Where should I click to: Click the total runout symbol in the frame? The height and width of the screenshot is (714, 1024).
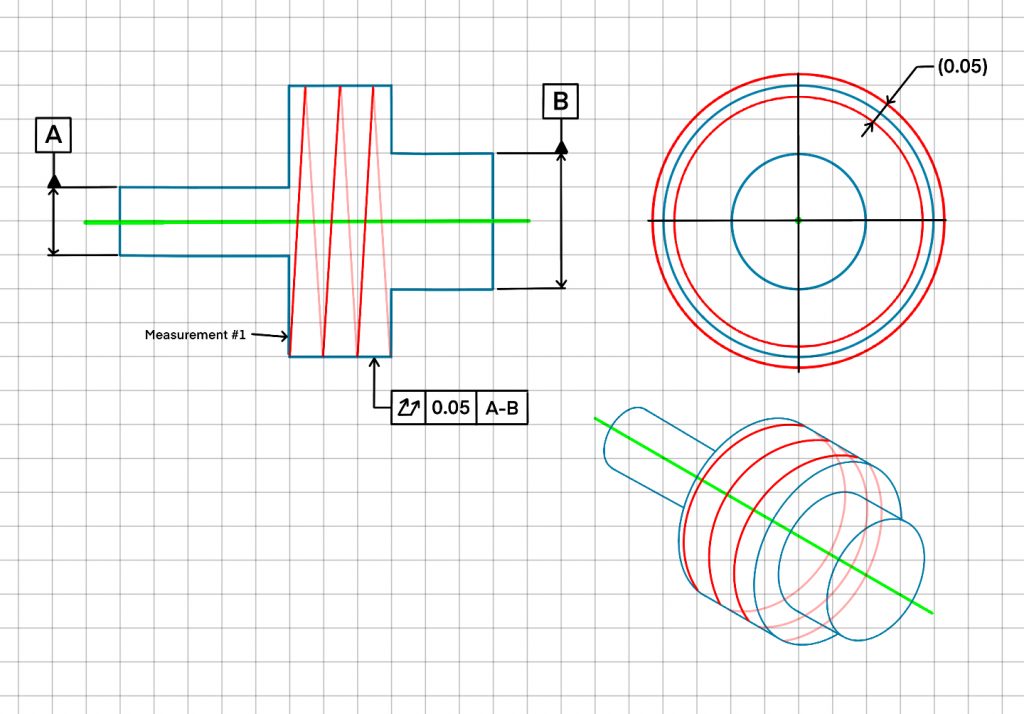click(407, 408)
